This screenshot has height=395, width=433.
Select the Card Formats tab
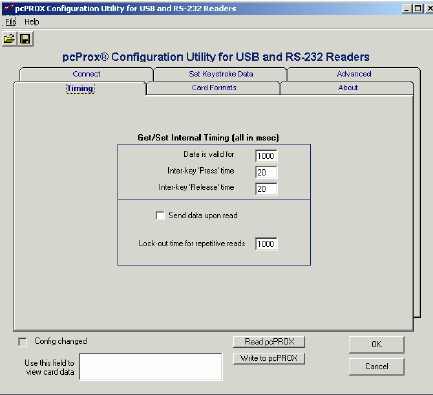214,88
